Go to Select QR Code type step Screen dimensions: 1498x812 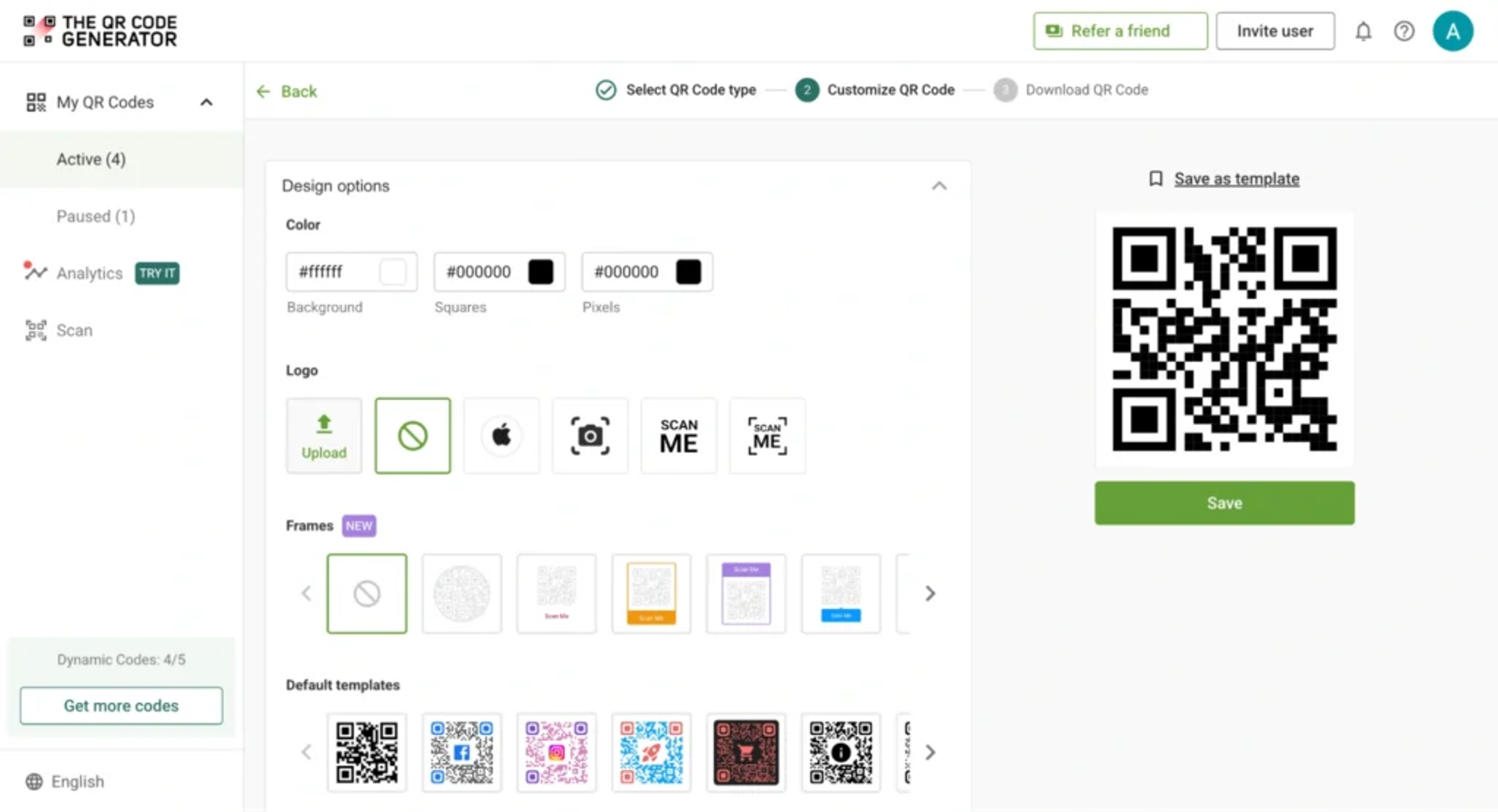[676, 90]
